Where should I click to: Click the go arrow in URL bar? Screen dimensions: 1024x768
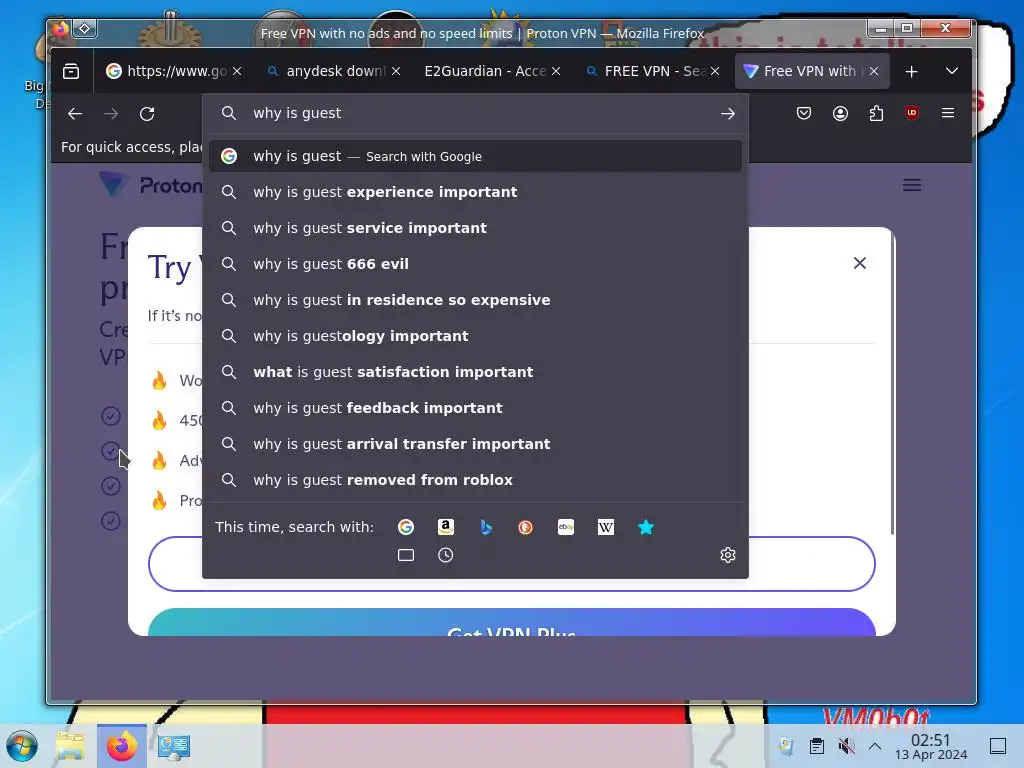pos(728,114)
